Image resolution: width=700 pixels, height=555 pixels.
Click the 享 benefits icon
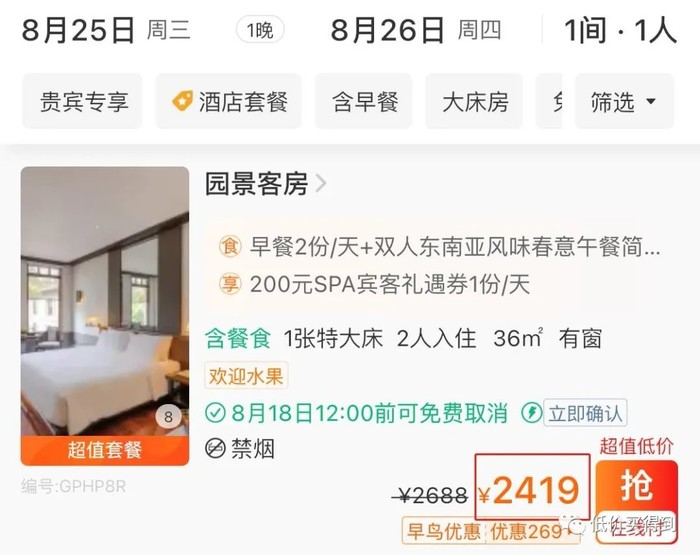[230, 284]
